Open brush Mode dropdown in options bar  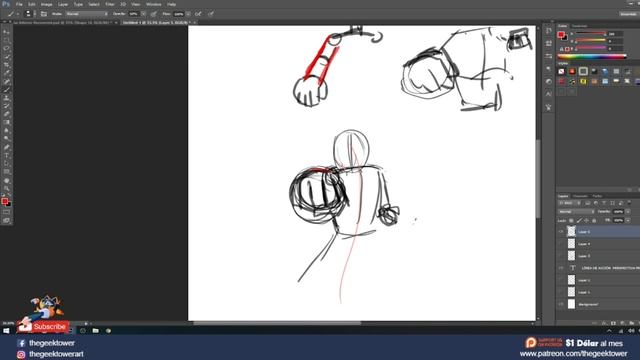(87, 14)
